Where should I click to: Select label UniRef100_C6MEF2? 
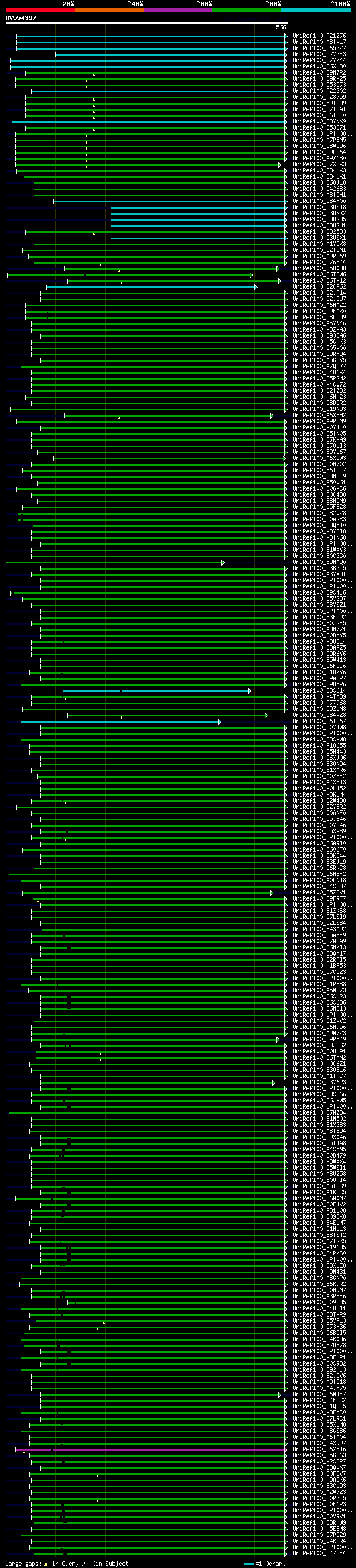click(x=319, y=874)
